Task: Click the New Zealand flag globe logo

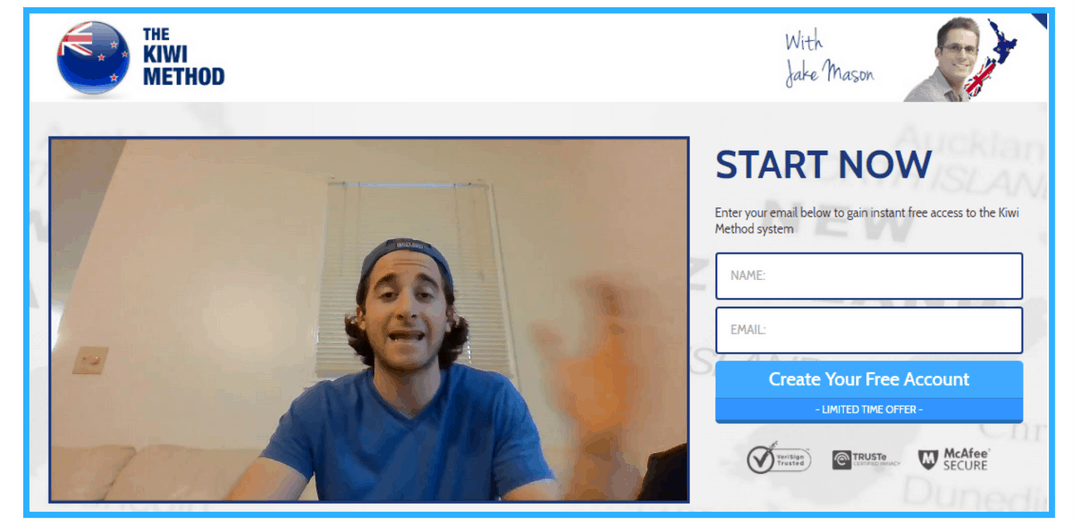Action: [93, 57]
